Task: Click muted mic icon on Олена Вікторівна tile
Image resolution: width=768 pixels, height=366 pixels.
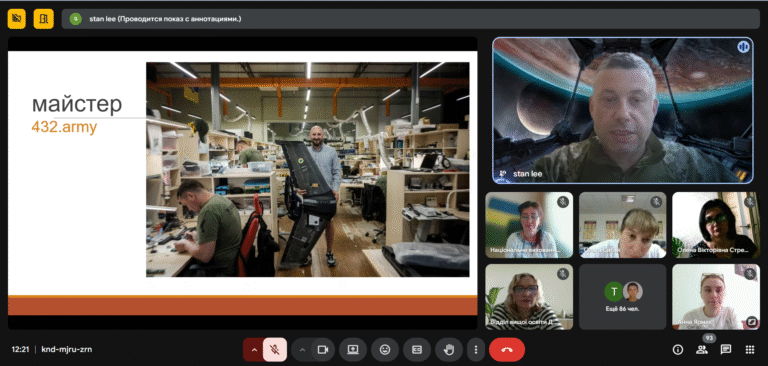Action: pos(750,202)
